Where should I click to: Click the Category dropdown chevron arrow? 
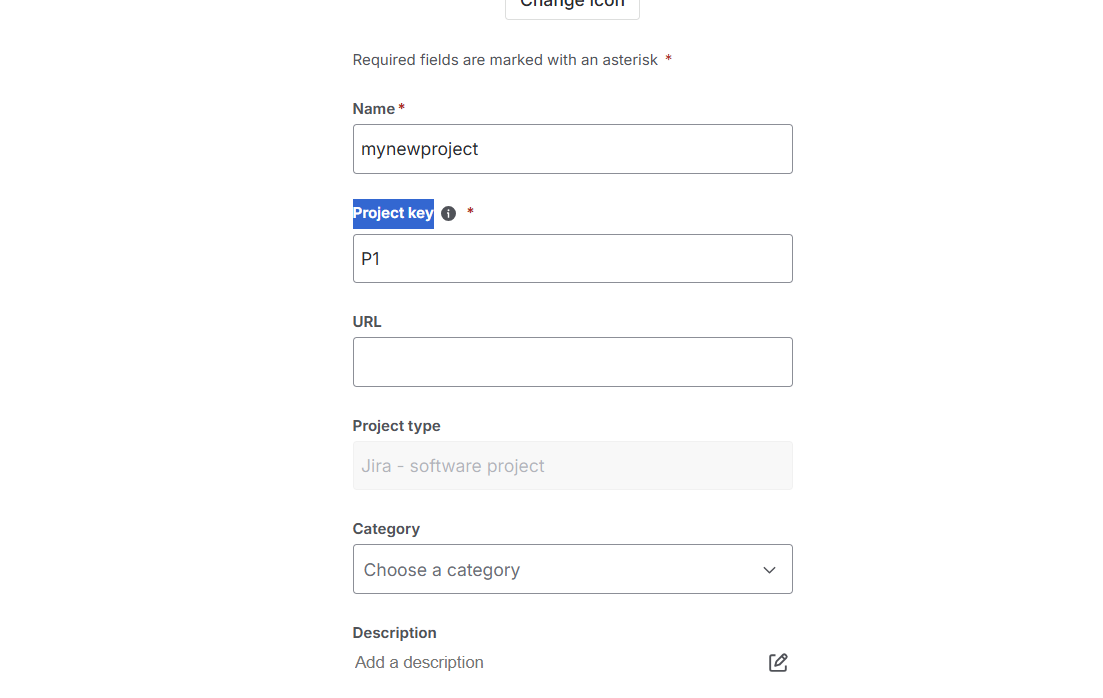(769, 570)
